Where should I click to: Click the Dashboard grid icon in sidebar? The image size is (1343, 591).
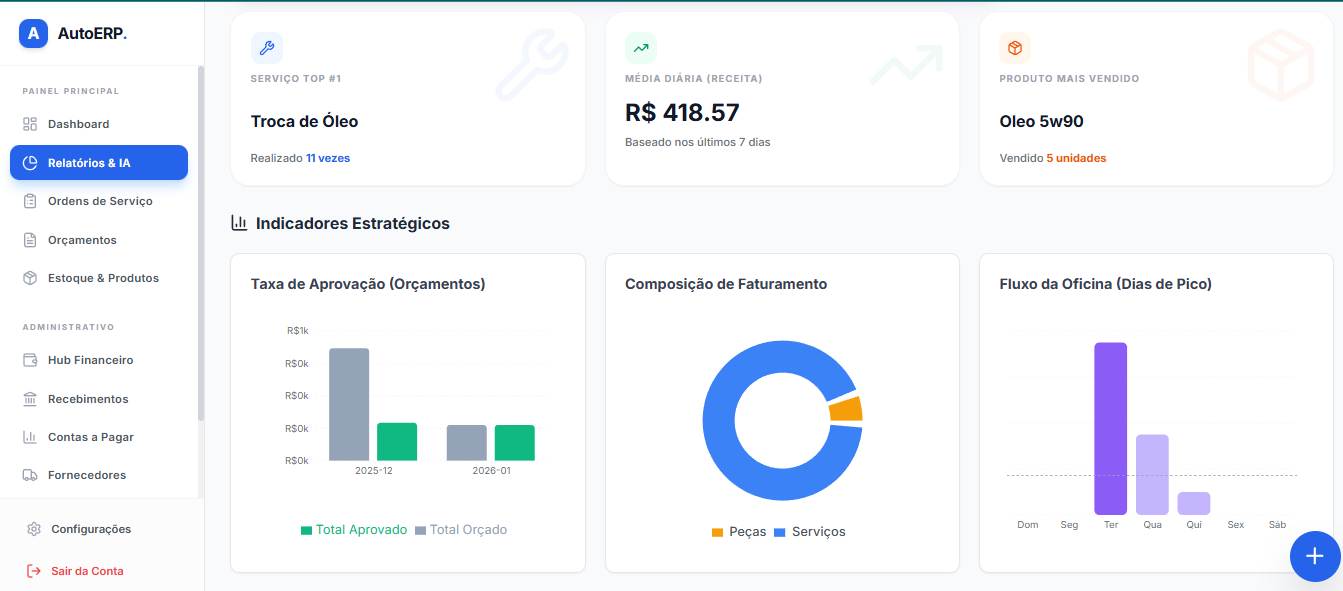point(30,124)
